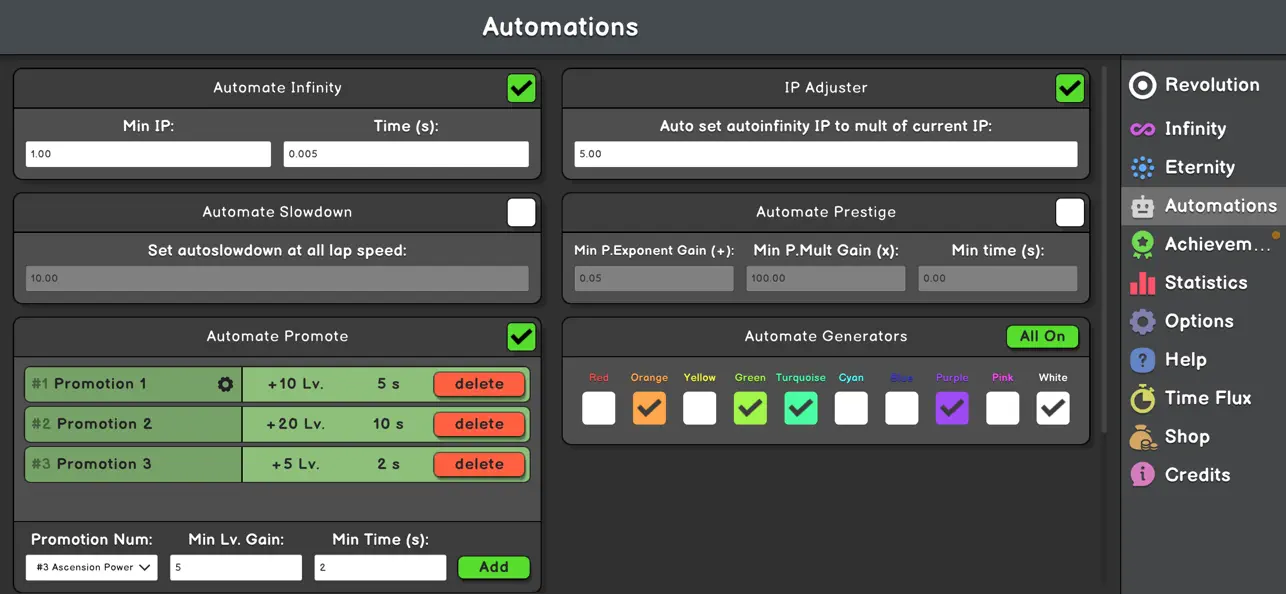Enable Automate Slowdown
The image size is (1286, 594).
point(521,212)
